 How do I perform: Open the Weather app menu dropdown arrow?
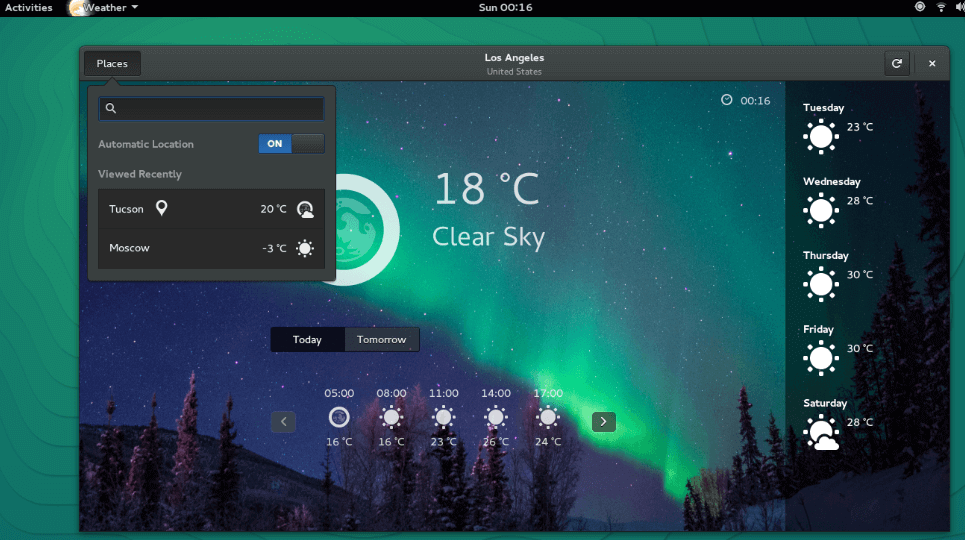pos(135,7)
